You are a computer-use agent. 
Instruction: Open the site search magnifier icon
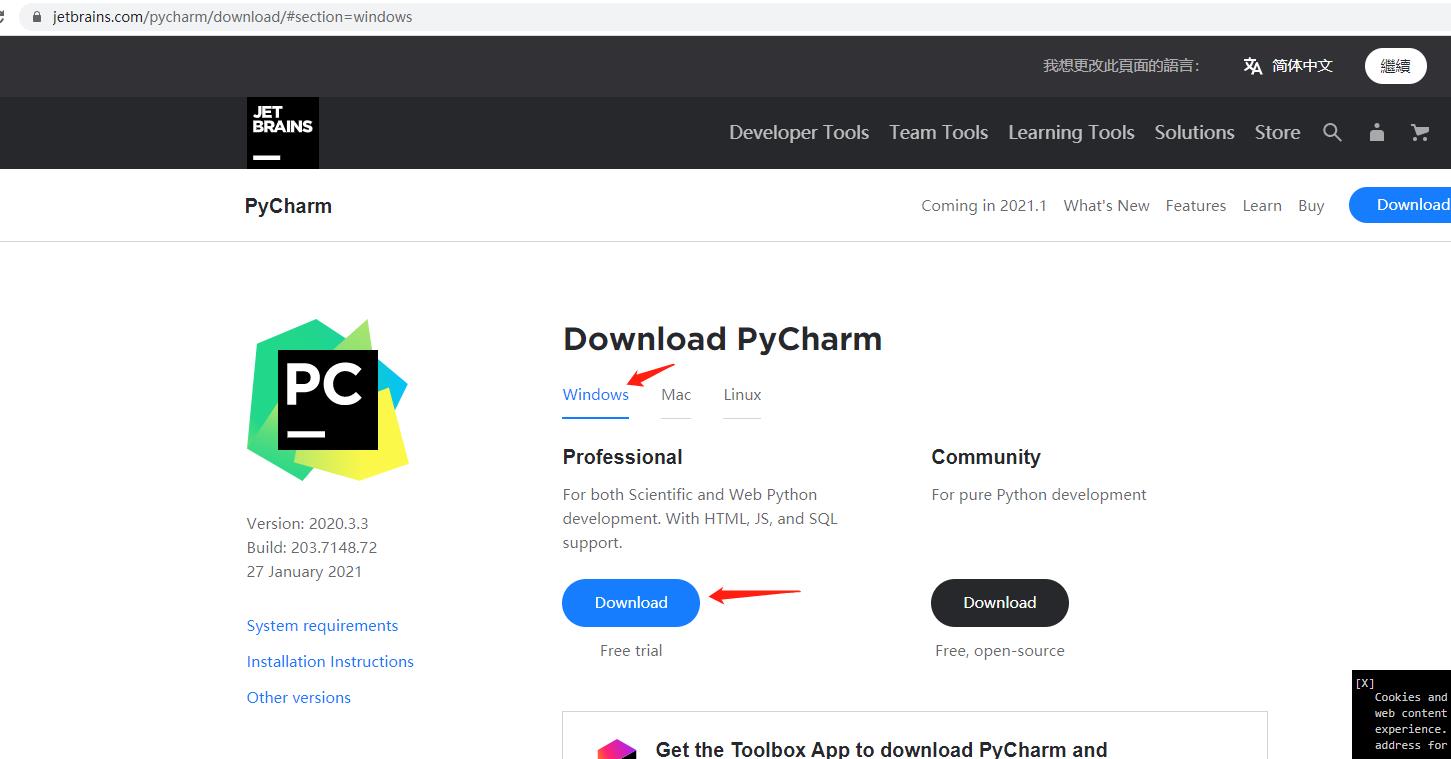[1332, 132]
